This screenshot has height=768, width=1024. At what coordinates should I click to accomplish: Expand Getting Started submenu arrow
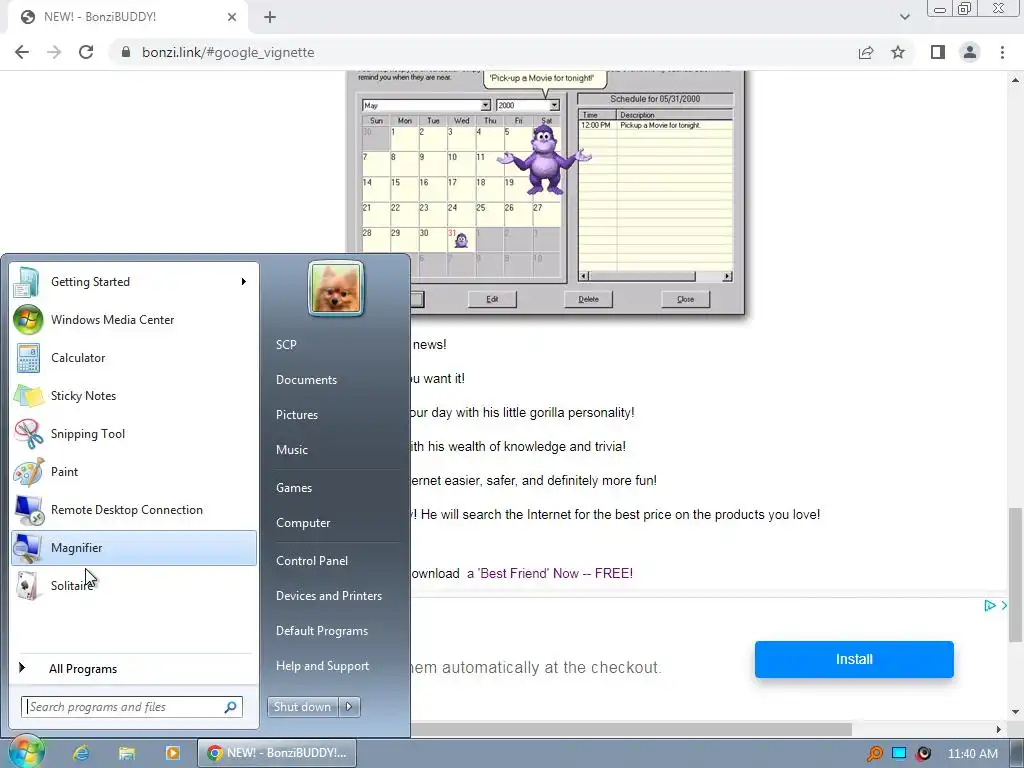click(x=244, y=281)
